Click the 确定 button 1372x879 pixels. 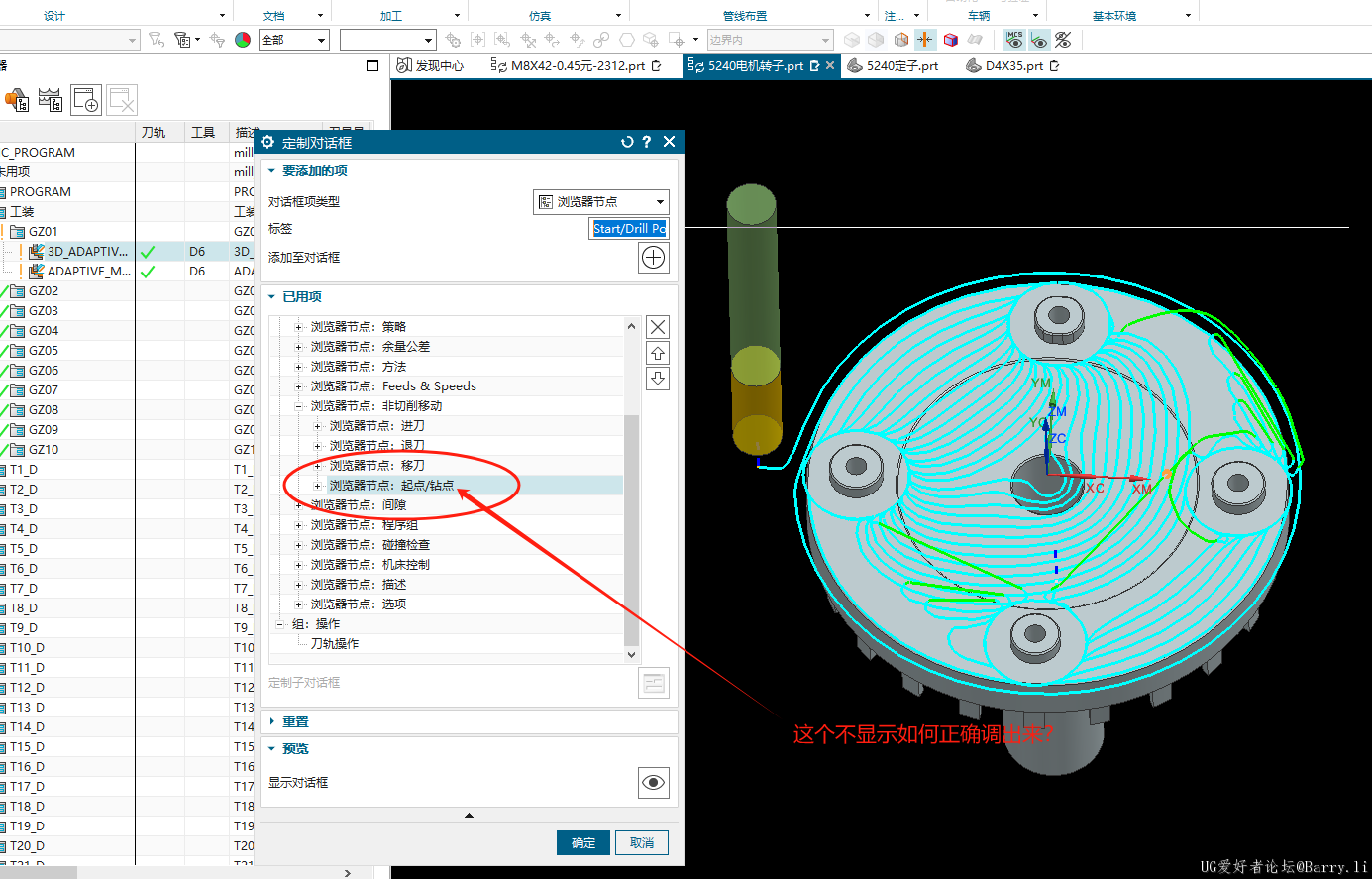tap(583, 843)
